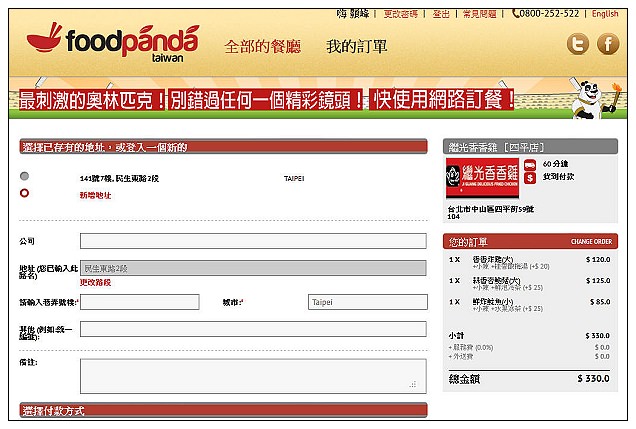This screenshot has height=429, width=636.
Task: Open the Facebook social icon
Action: [x=608, y=44]
